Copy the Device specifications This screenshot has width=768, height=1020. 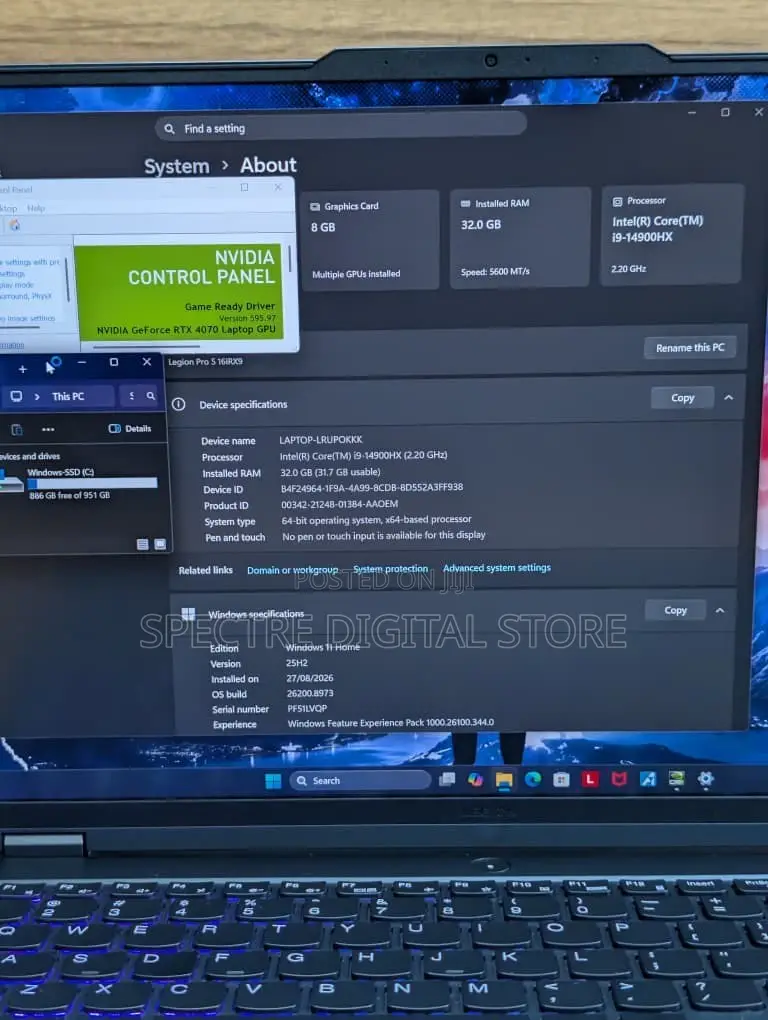[682, 397]
